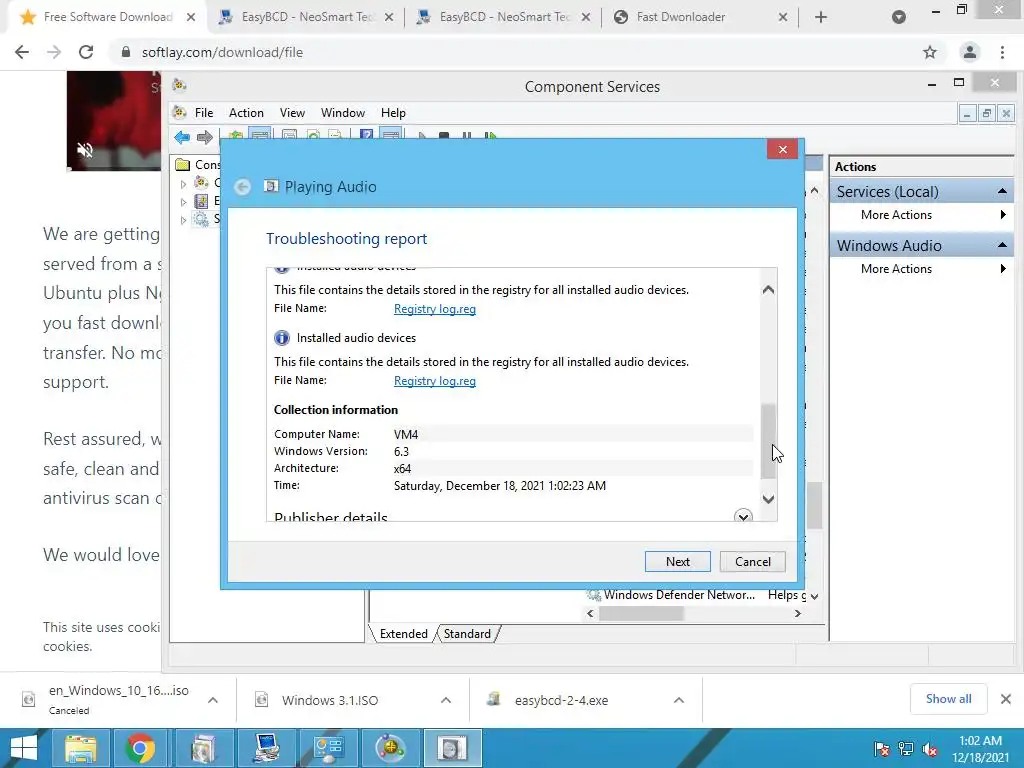
Task: Bookmark this page with the star icon
Action: [930, 52]
